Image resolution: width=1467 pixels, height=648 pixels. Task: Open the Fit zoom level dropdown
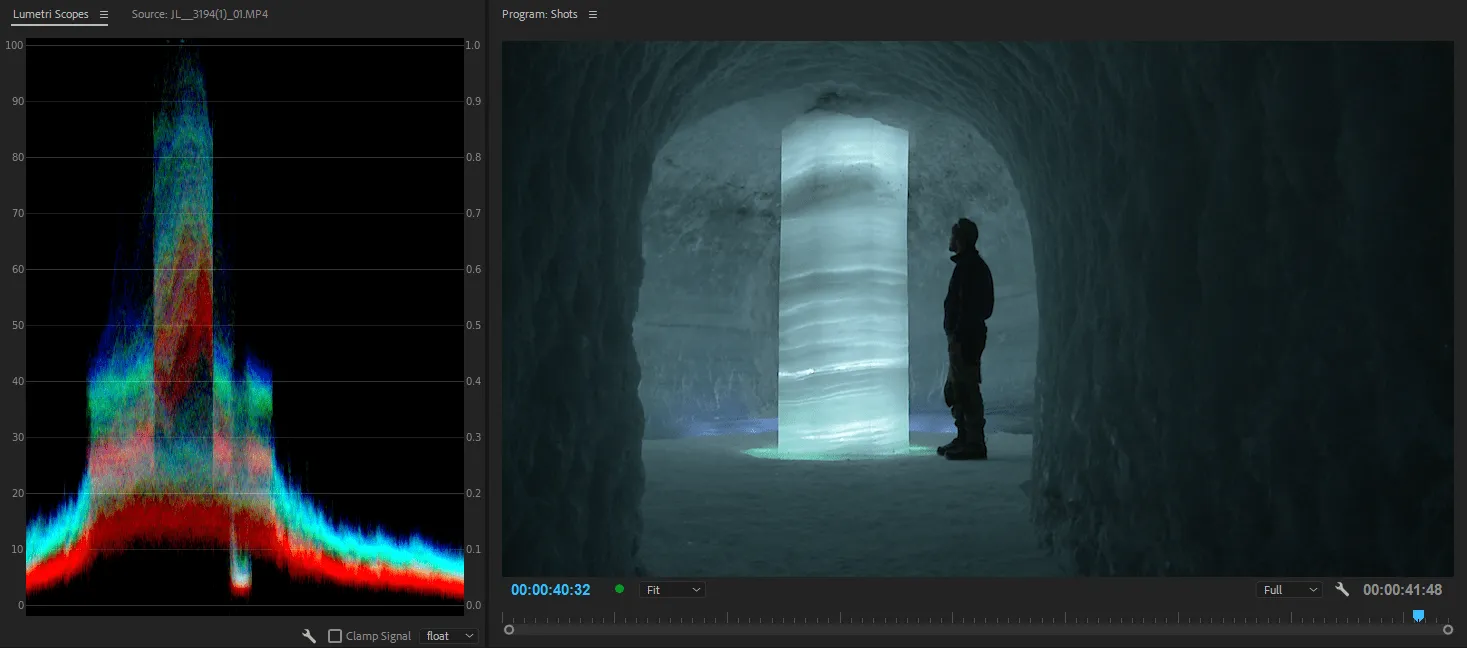pos(672,590)
